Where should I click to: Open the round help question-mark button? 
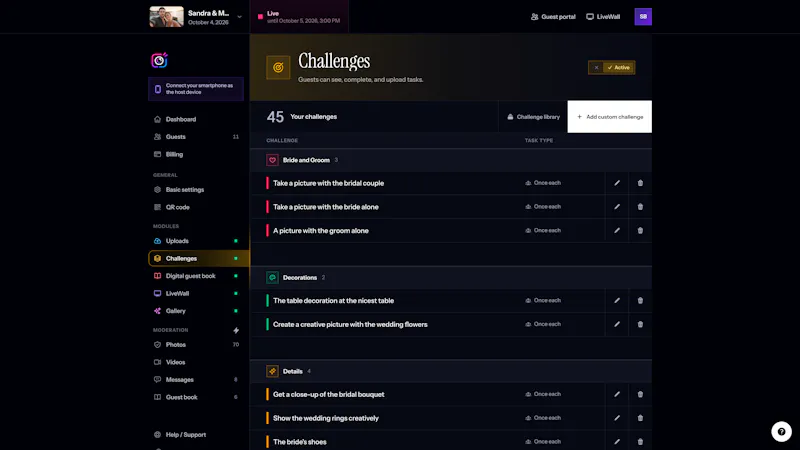pyautogui.click(x=781, y=432)
